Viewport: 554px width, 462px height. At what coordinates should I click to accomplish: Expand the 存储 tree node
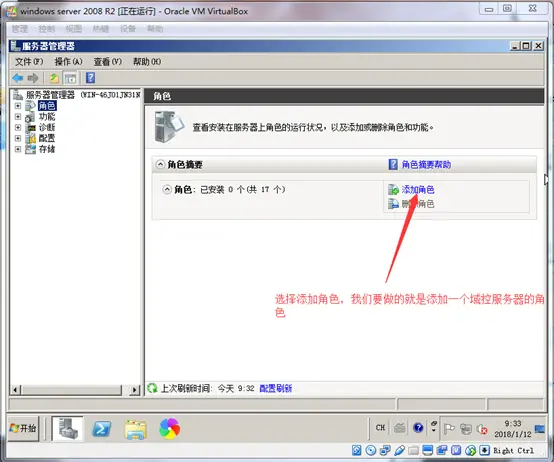tap(18, 149)
